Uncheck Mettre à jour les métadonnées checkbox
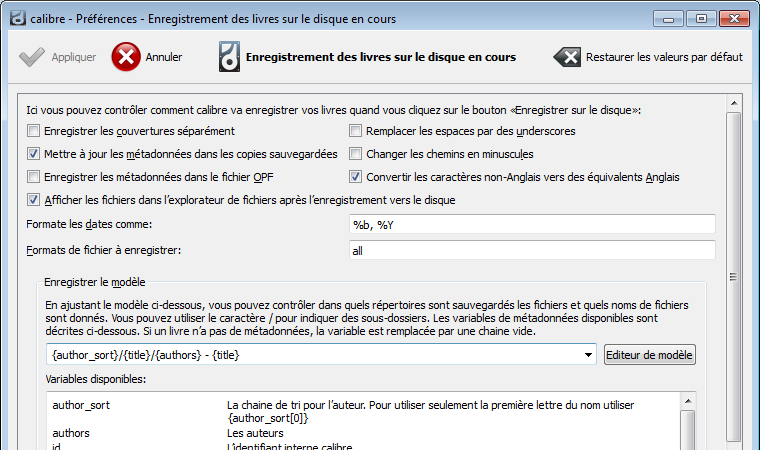The height and width of the screenshot is (450, 760). 33,154
